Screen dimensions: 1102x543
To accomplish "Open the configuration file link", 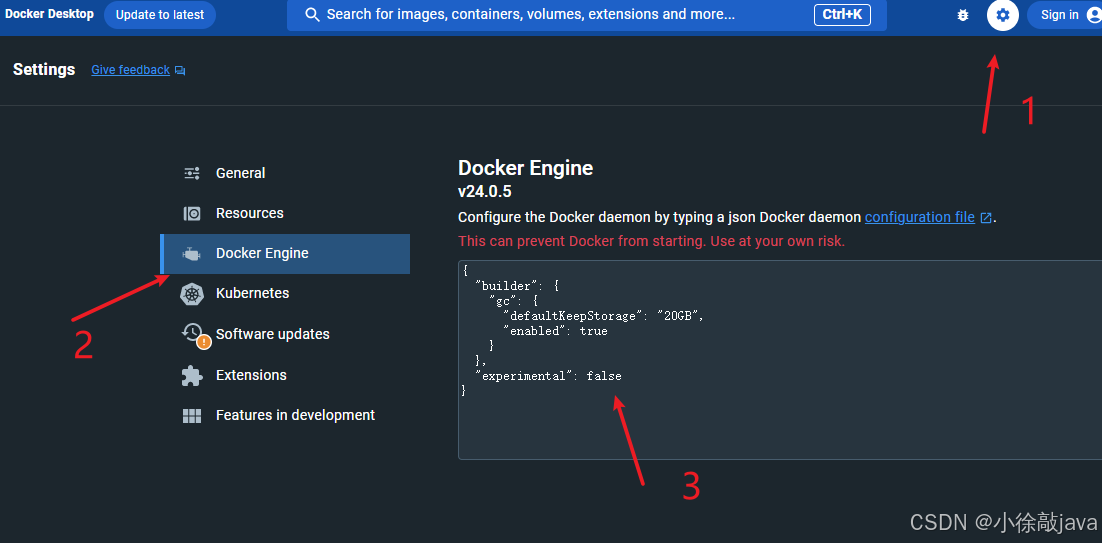I will (920, 217).
